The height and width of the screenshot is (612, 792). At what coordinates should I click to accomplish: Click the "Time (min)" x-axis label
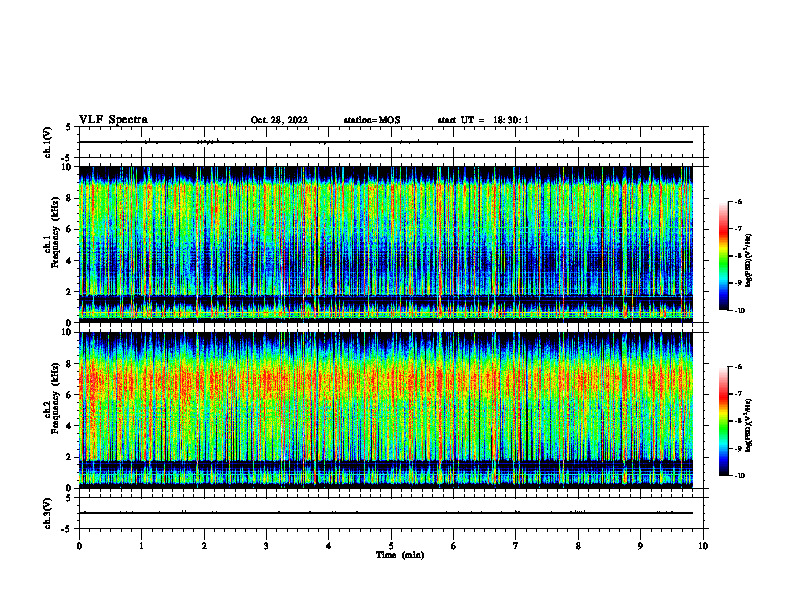point(400,555)
